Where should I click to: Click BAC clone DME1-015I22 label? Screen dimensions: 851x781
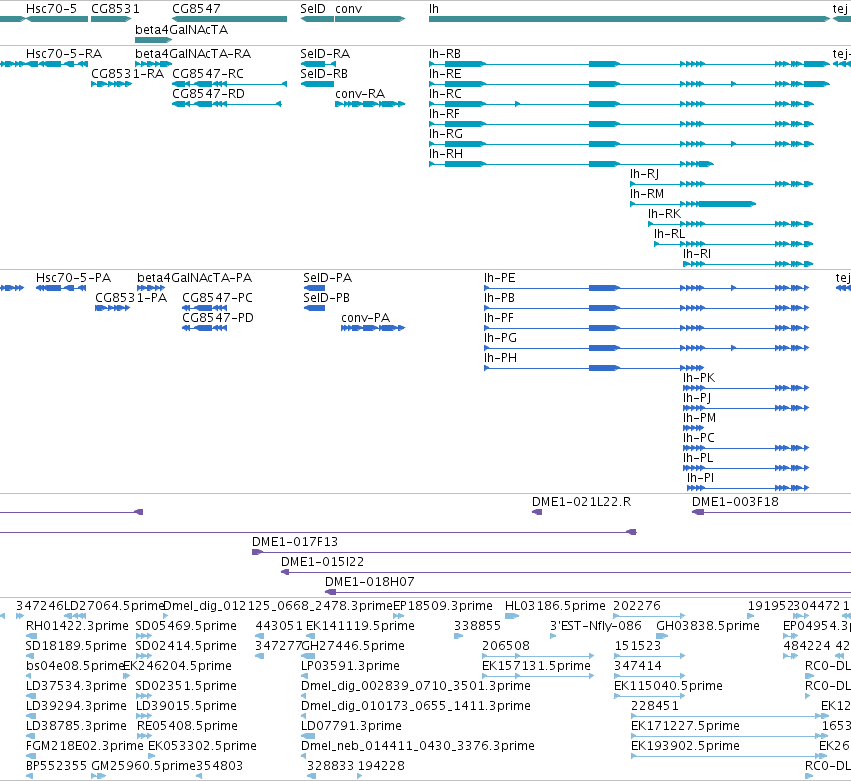[x=322, y=562]
